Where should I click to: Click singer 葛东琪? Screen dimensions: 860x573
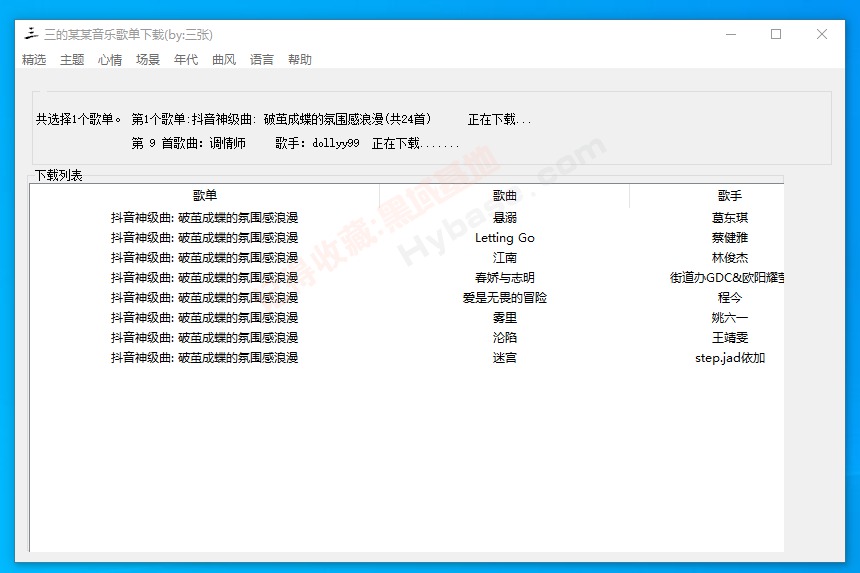729,218
